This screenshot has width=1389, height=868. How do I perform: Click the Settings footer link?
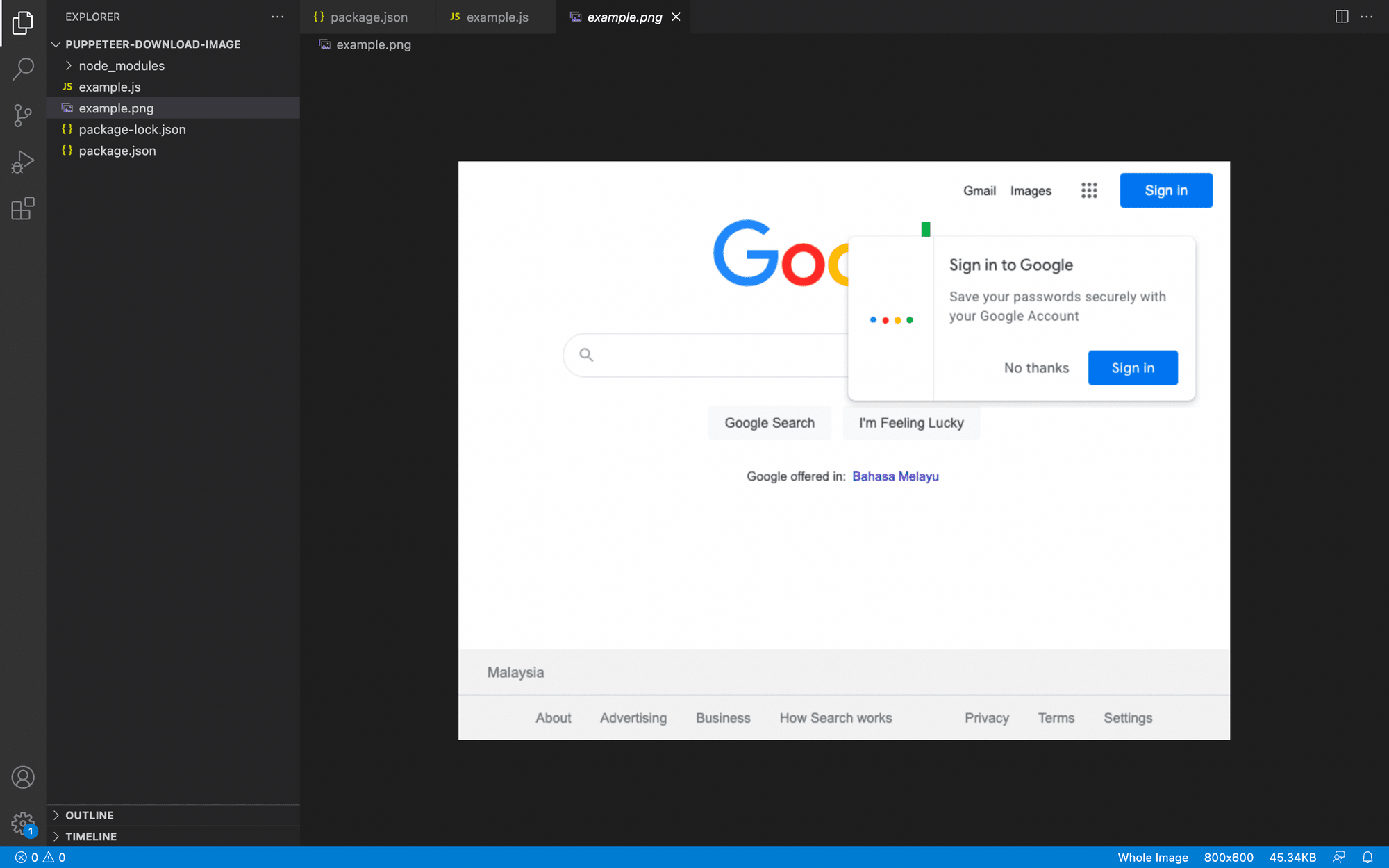tap(1128, 718)
